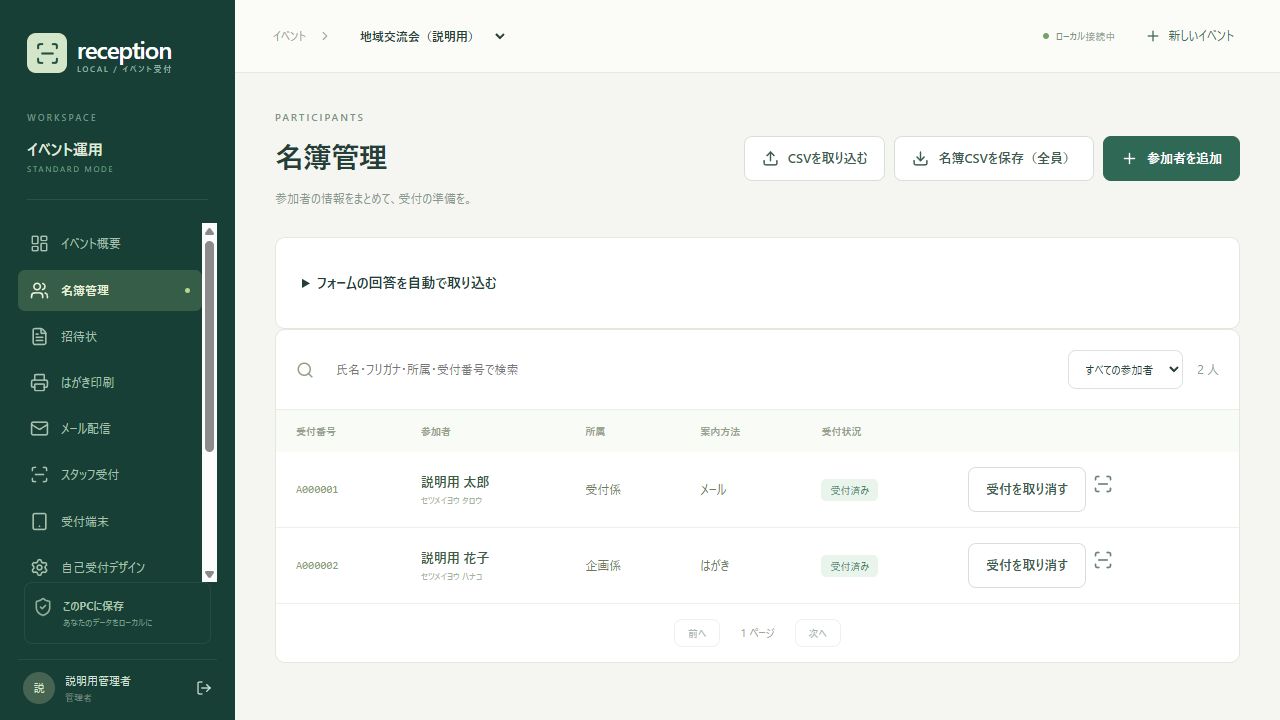Open 受付端末 in the sidebar
The width and height of the screenshot is (1280, 720).
tap(110, 521)
